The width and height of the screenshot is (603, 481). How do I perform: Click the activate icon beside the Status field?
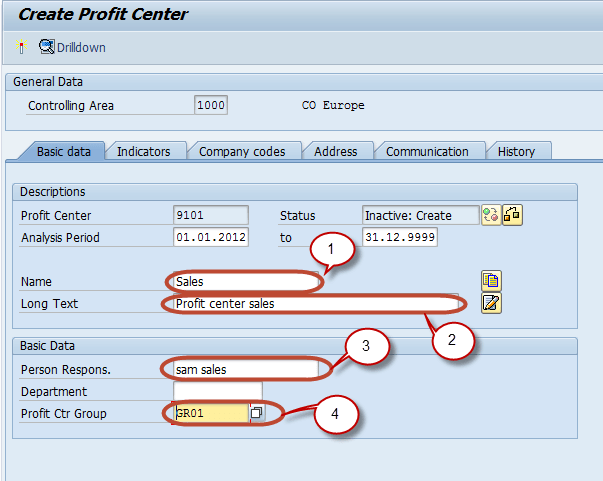click(x=490, y=215)
